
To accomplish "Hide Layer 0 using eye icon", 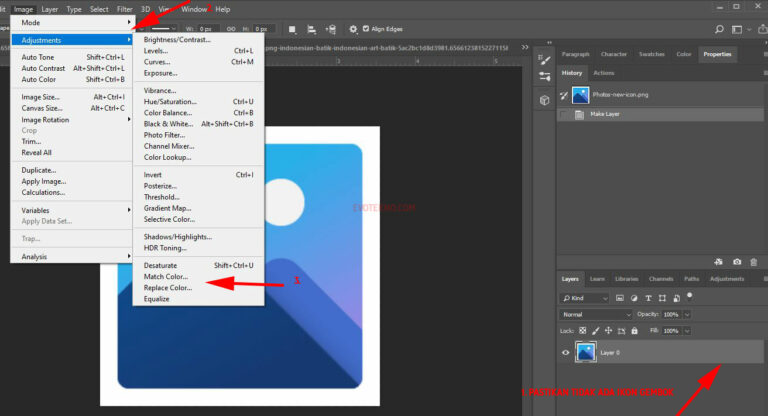I will pyautogui.click(x=566, y=352).
